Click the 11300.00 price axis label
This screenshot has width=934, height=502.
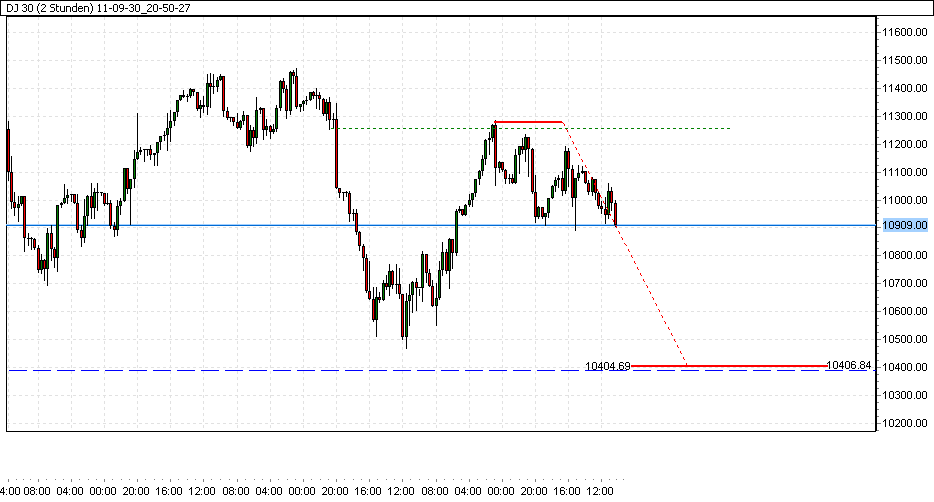905,116
